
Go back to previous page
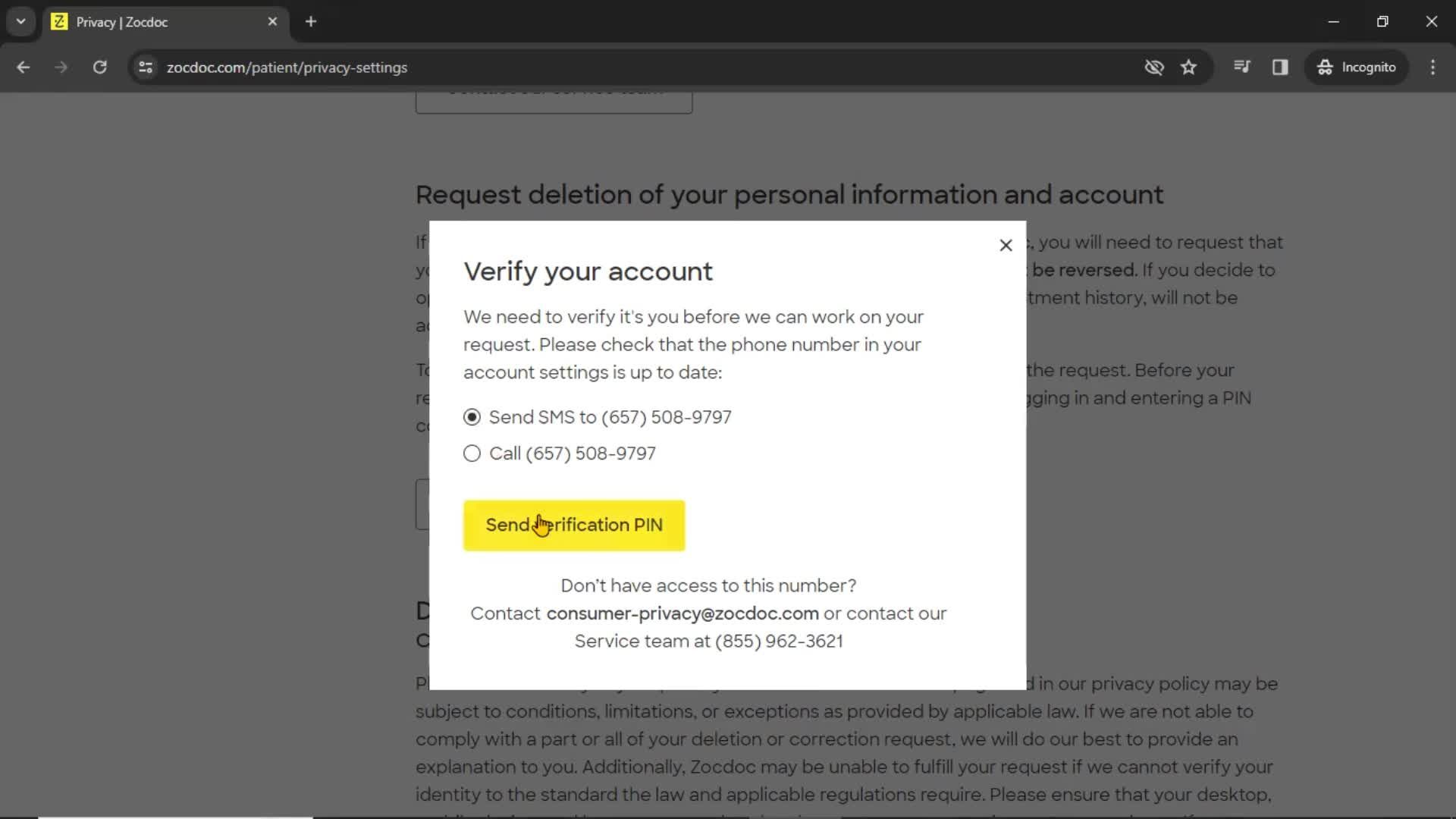coord(24,67)
